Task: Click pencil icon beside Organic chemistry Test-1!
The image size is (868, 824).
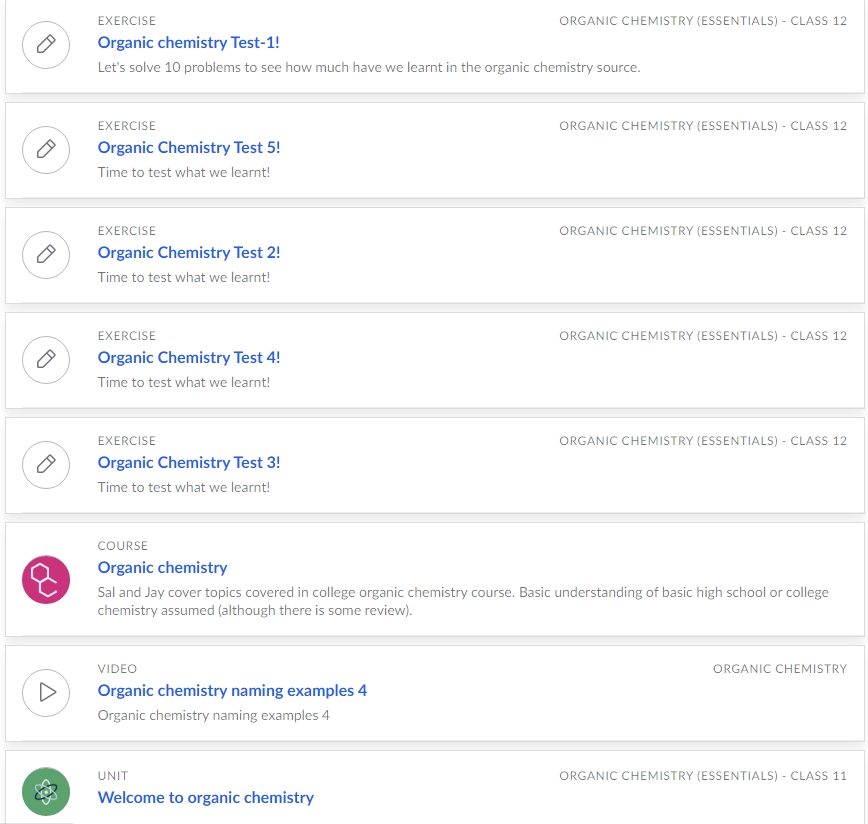Action: click(46, 45)
